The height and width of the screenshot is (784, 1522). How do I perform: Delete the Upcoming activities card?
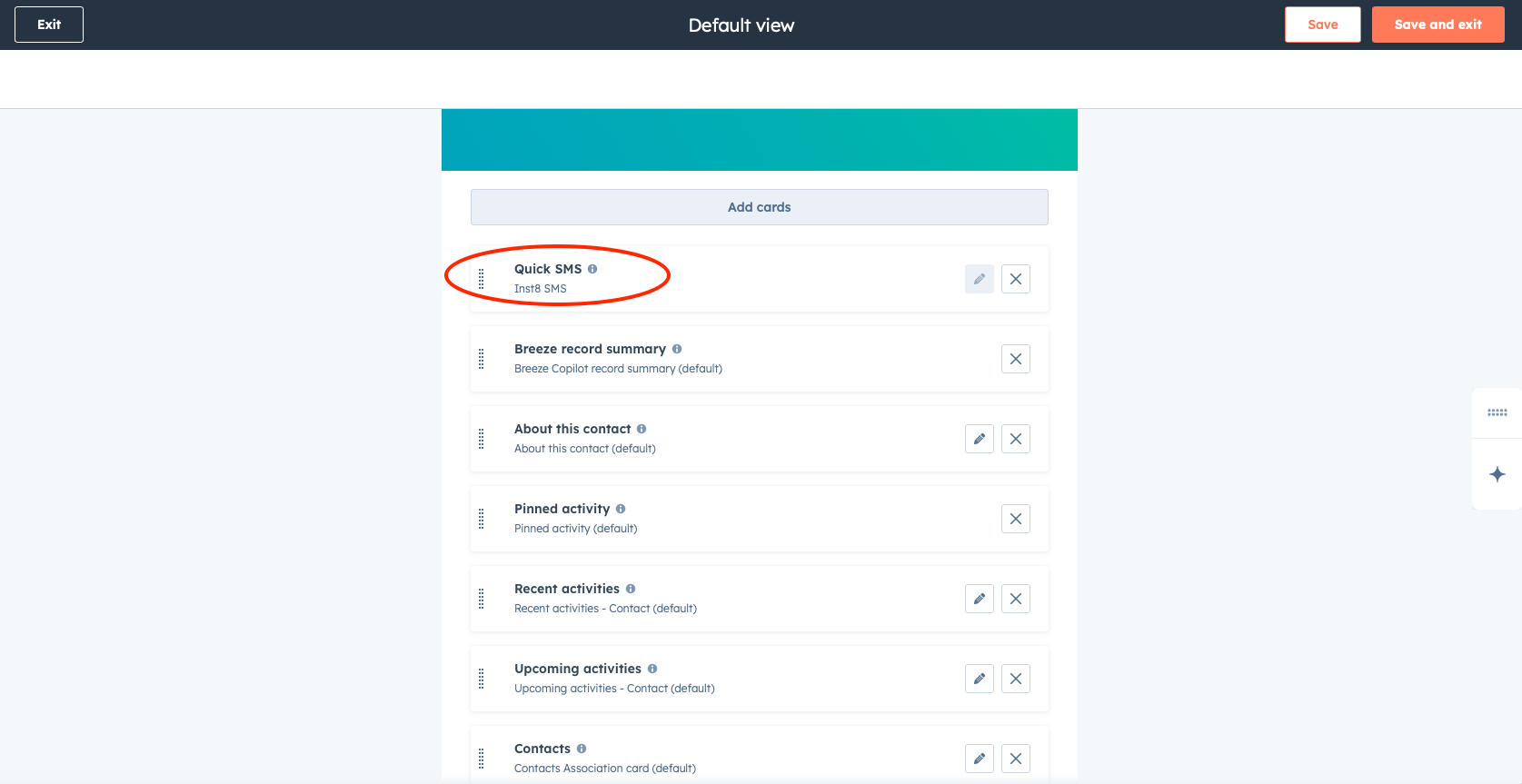(1015, 679)
